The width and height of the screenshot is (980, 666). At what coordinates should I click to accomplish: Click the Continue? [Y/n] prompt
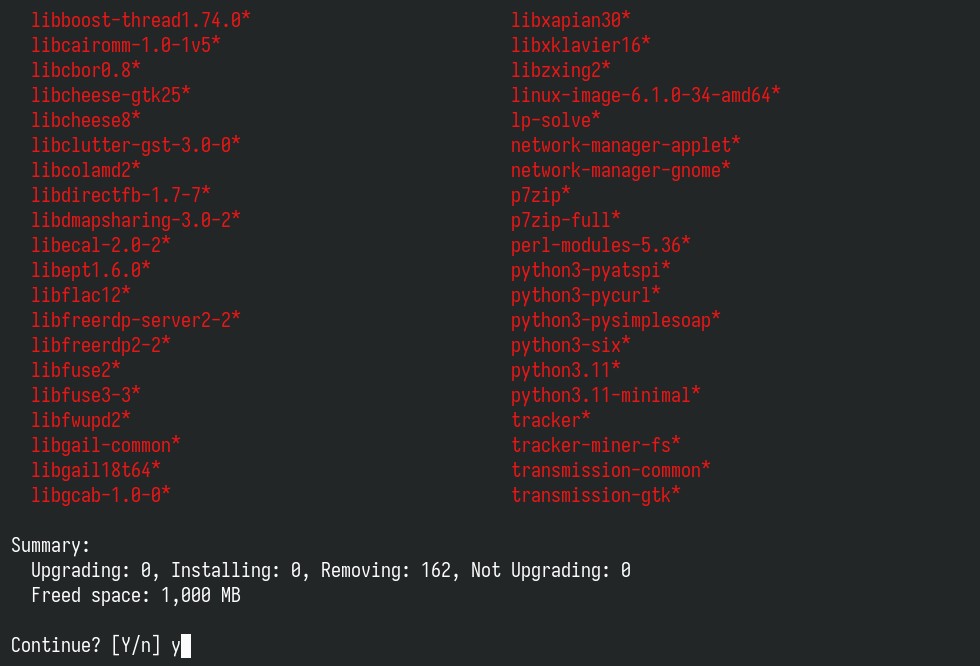[86, 645]
